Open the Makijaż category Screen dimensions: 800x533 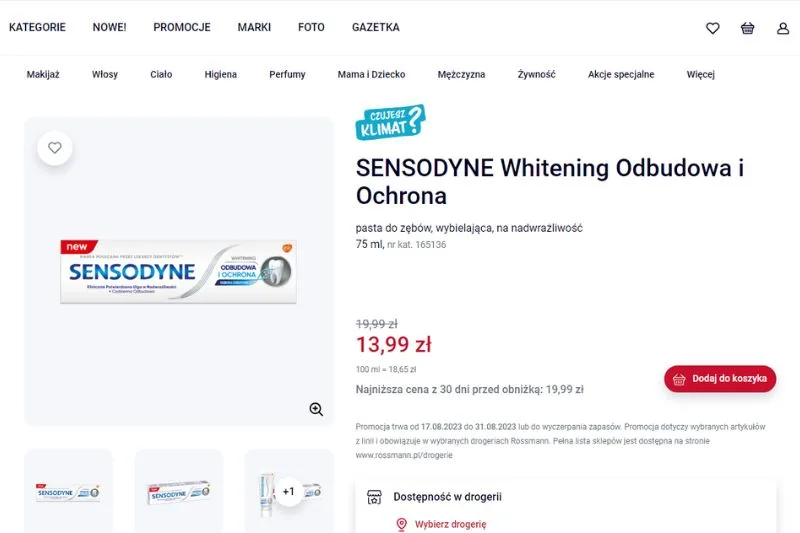pos(43,74)
